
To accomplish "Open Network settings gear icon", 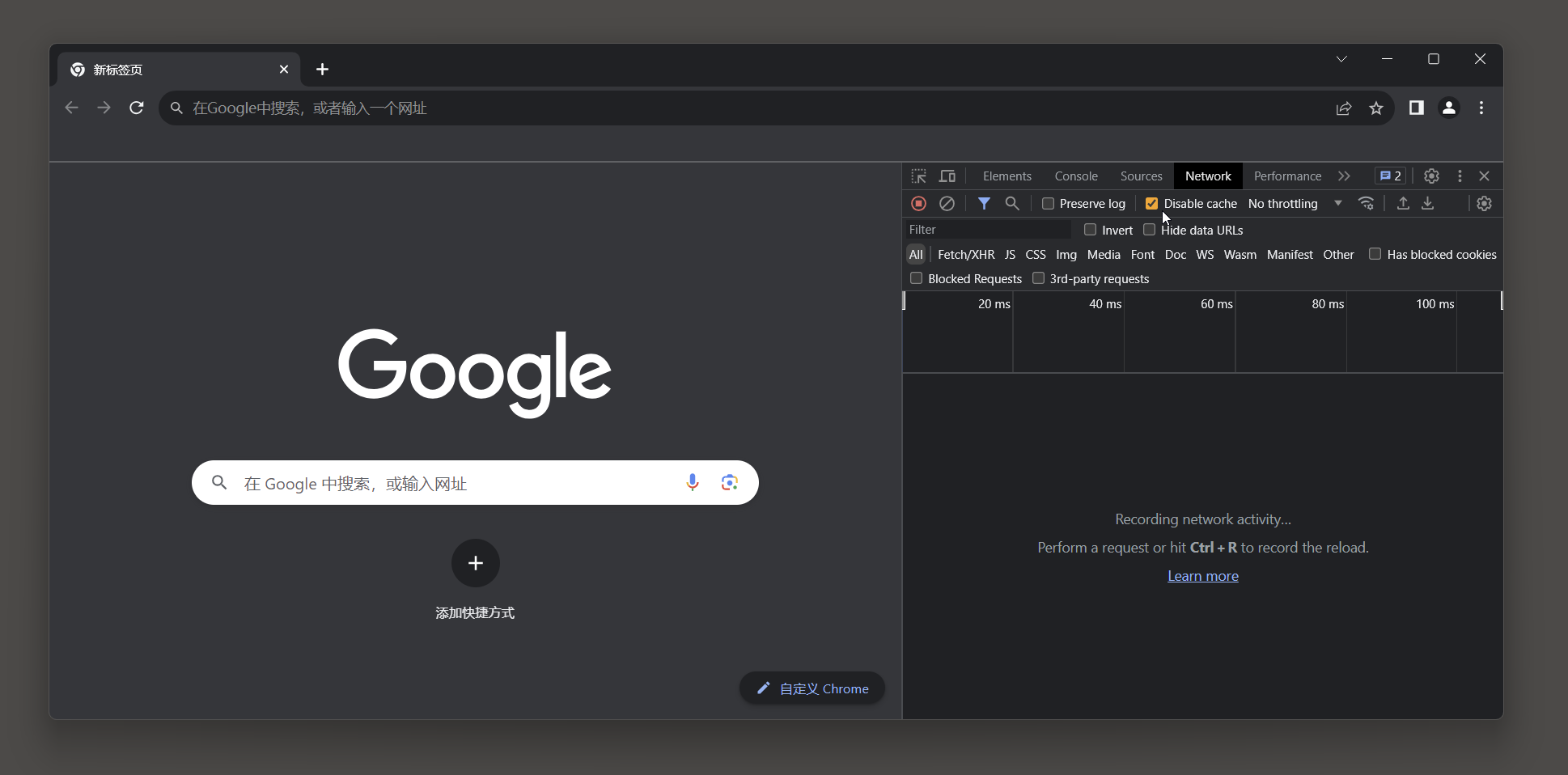I will [1484, 203].
